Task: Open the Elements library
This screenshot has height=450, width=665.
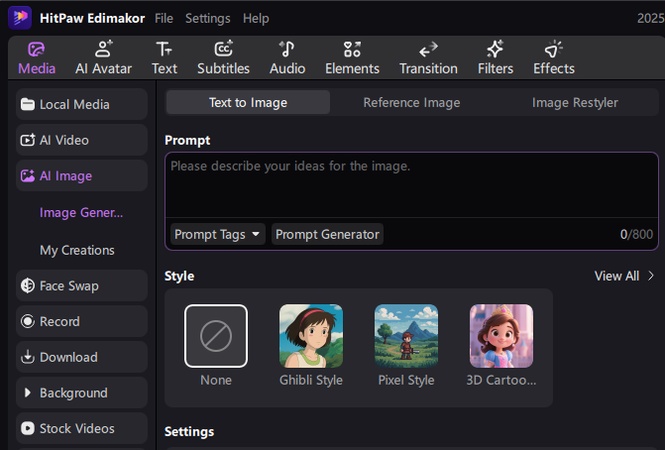Action: (x=352, y=57)
